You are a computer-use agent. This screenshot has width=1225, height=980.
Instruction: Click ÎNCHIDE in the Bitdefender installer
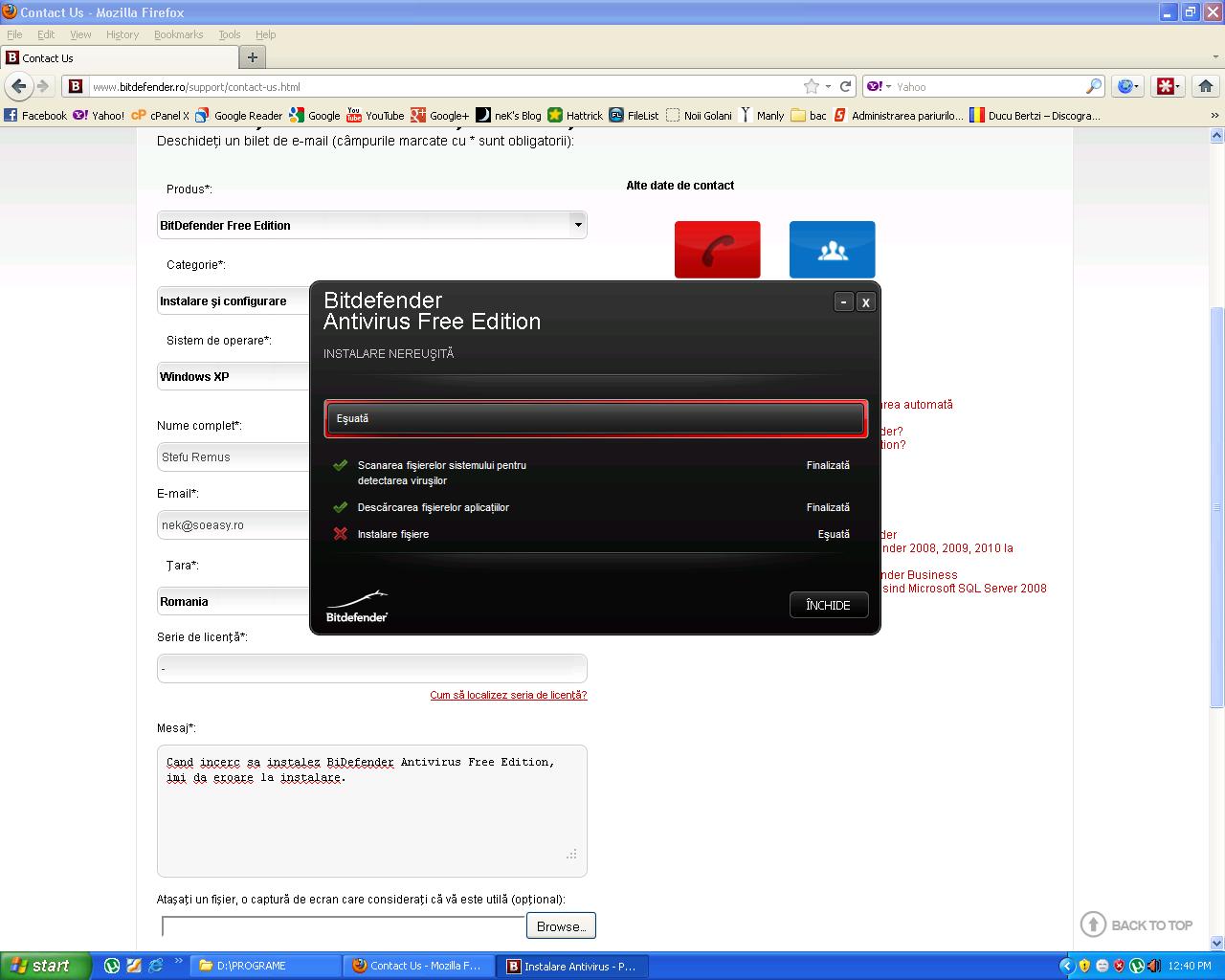click(829, 605)
